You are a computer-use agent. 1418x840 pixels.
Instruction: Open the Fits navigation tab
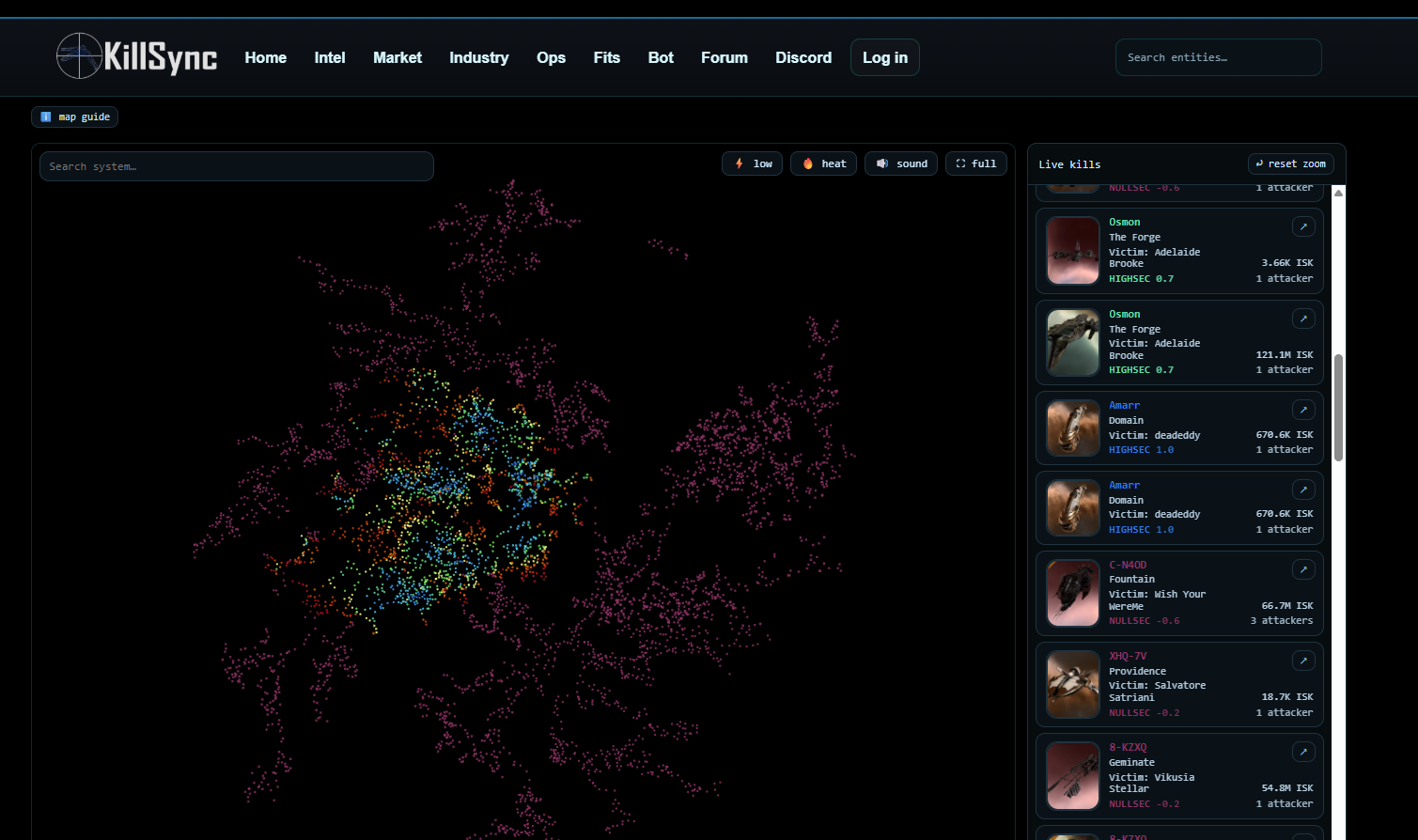click(606, 57)
